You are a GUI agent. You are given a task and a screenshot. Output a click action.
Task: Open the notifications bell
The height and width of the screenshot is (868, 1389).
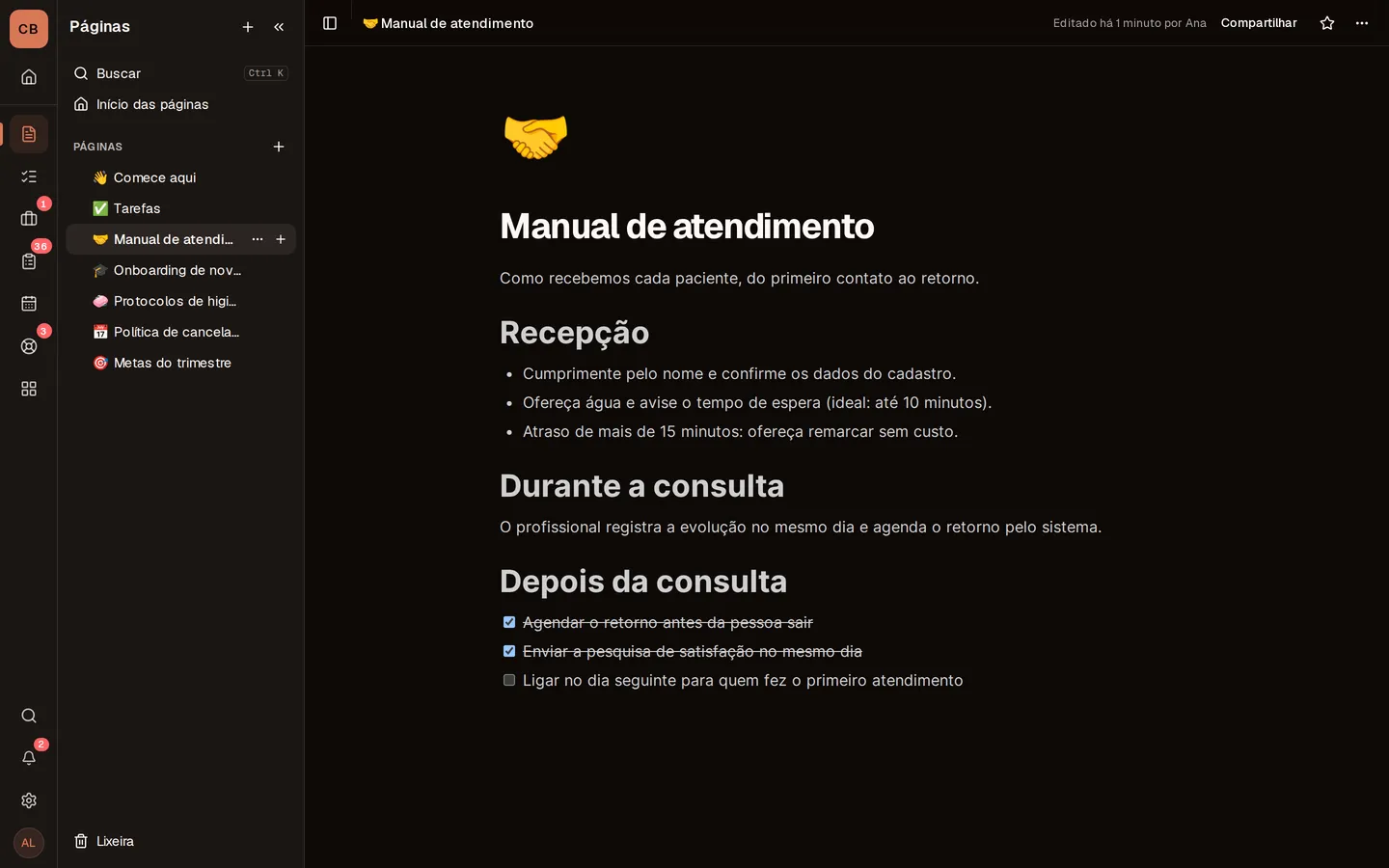click(29, 758)
